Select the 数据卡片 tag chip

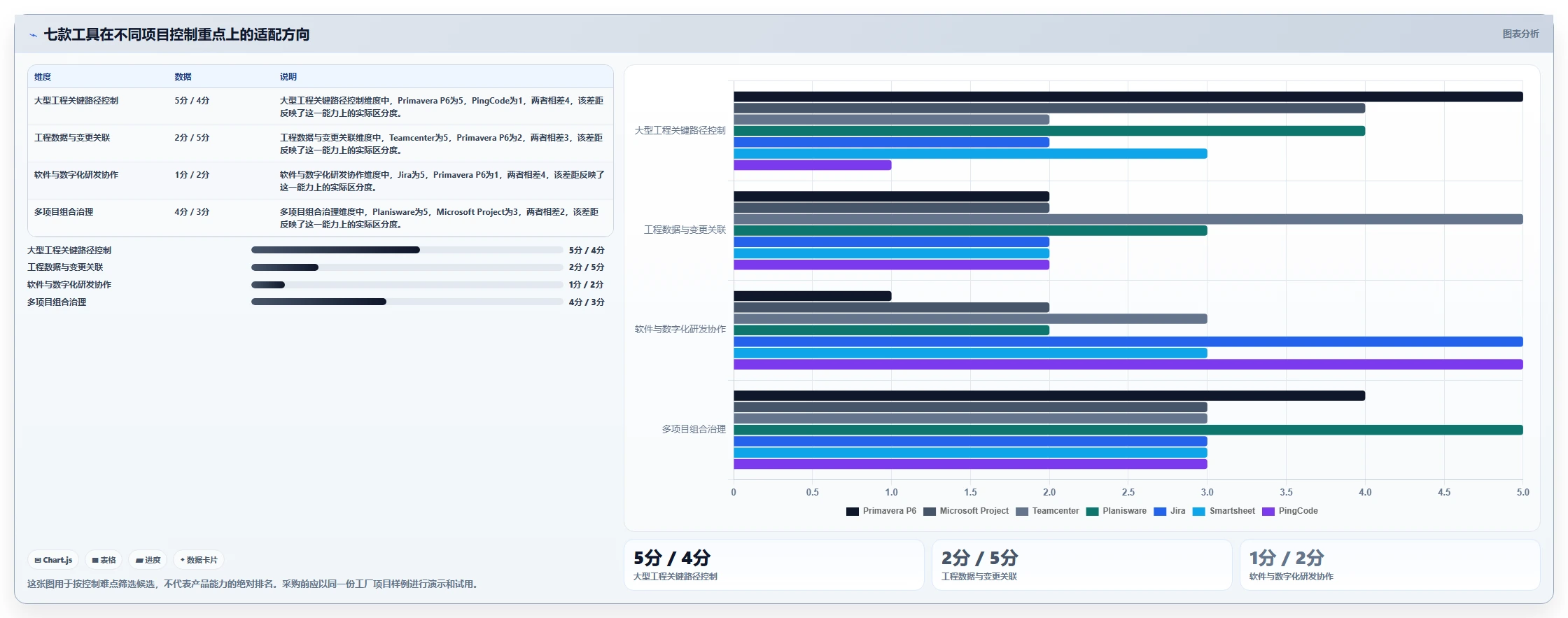pos(199,560)
